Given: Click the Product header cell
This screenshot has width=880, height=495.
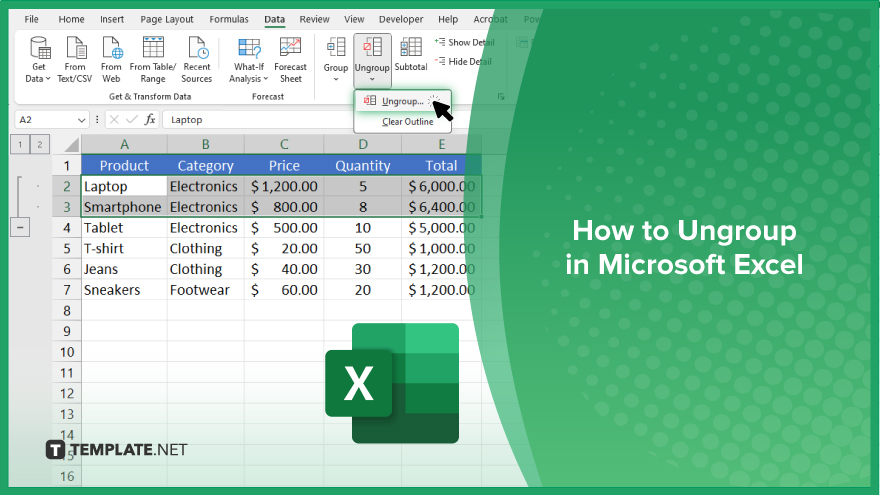Looking at the screenshot, I should [124, 166].
